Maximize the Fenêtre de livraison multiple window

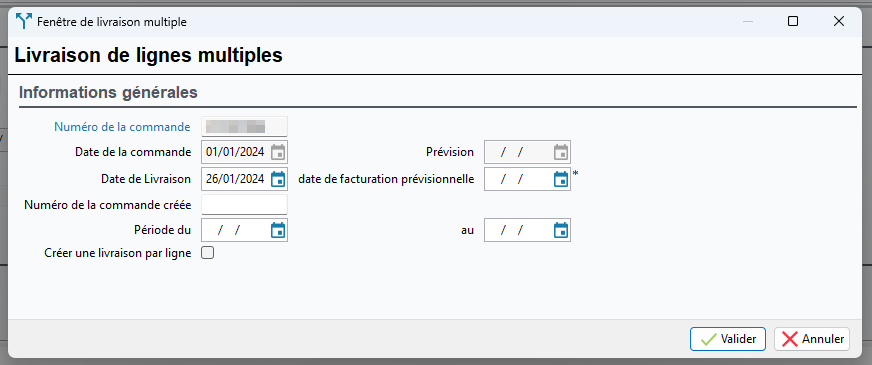(793, 21)
